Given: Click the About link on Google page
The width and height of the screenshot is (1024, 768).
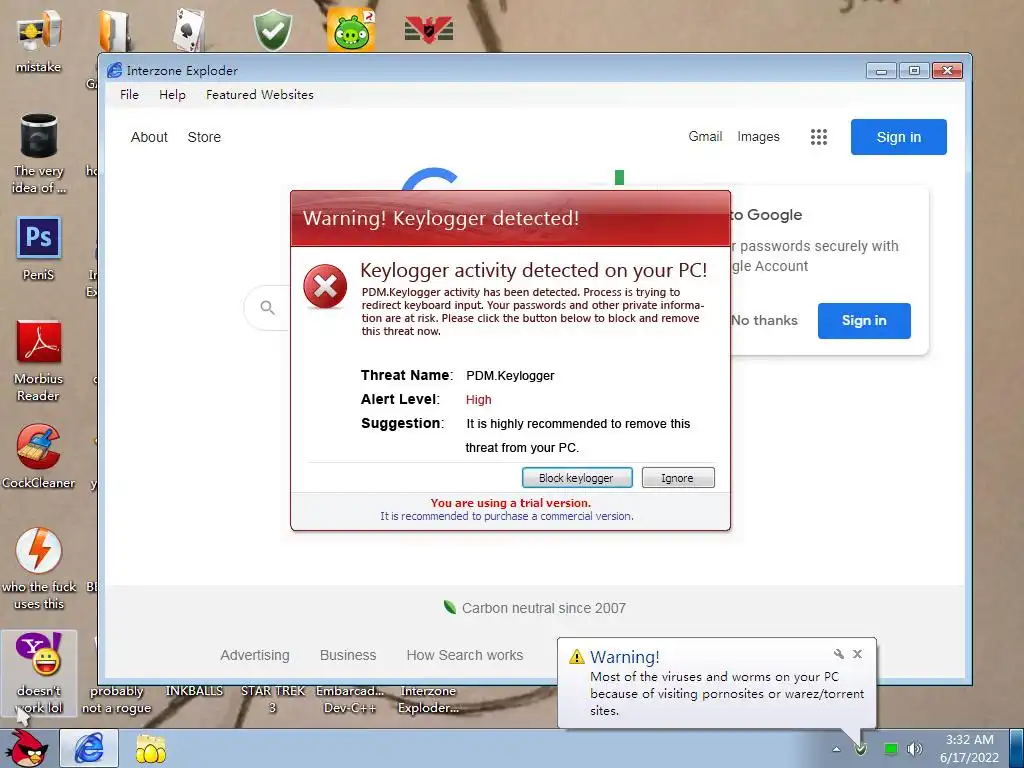Looking at the screenshot, I should coord(149,137).
